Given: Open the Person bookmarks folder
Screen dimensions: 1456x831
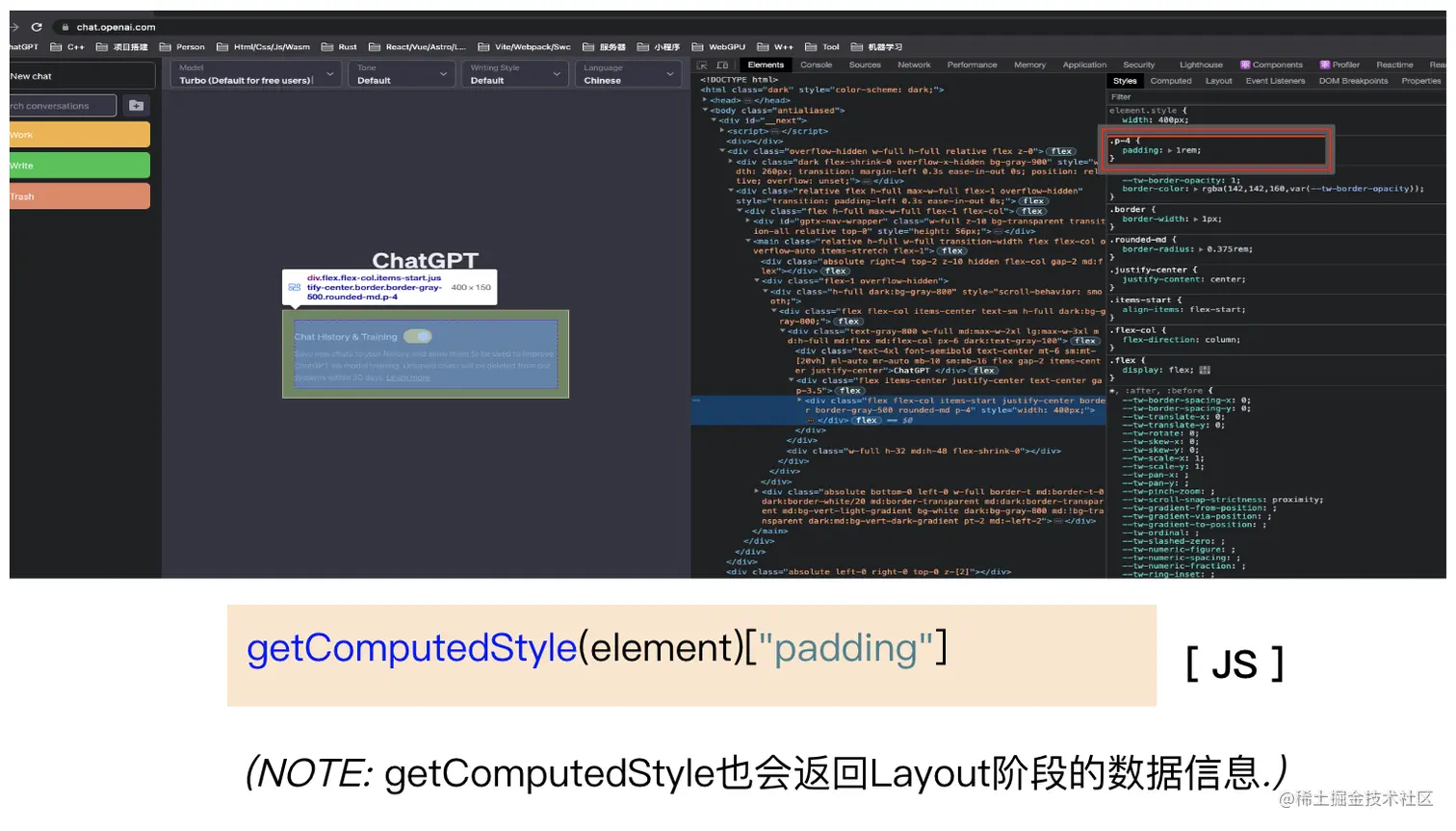Looking at the screenshot, I should [x=182, y=46].
